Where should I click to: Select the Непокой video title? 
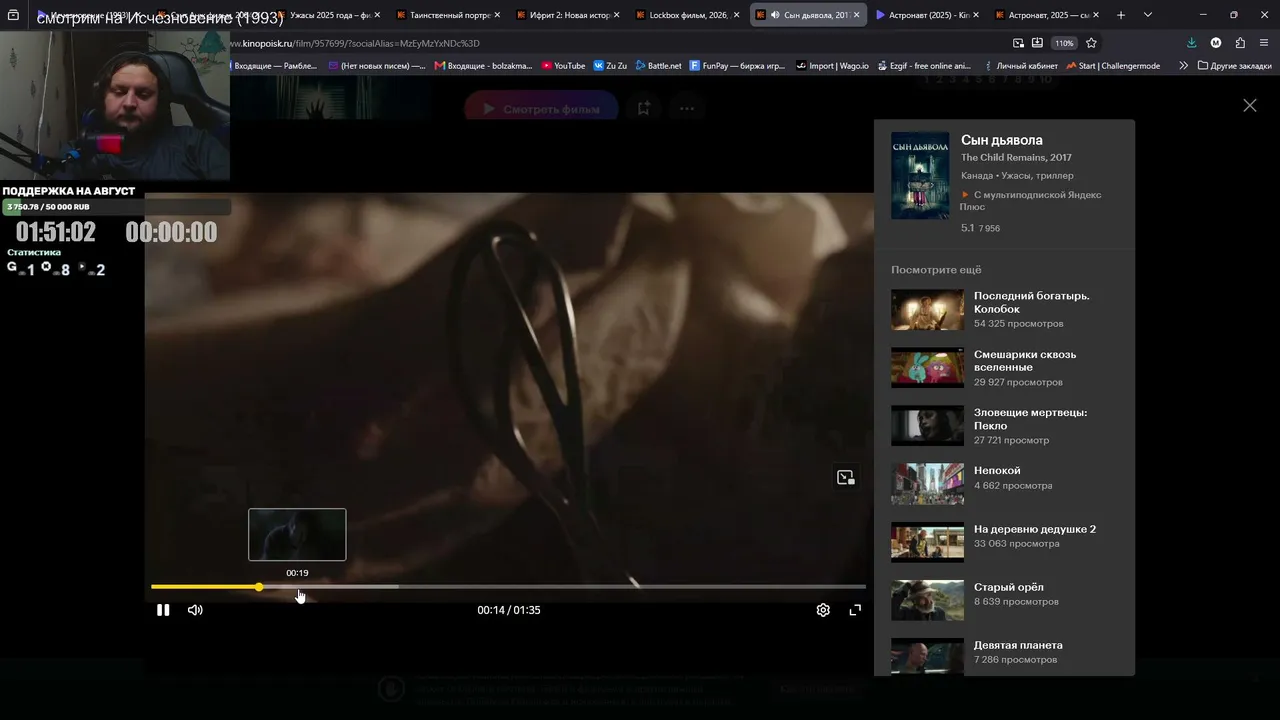pyautogui.click(x=997, y=471)
